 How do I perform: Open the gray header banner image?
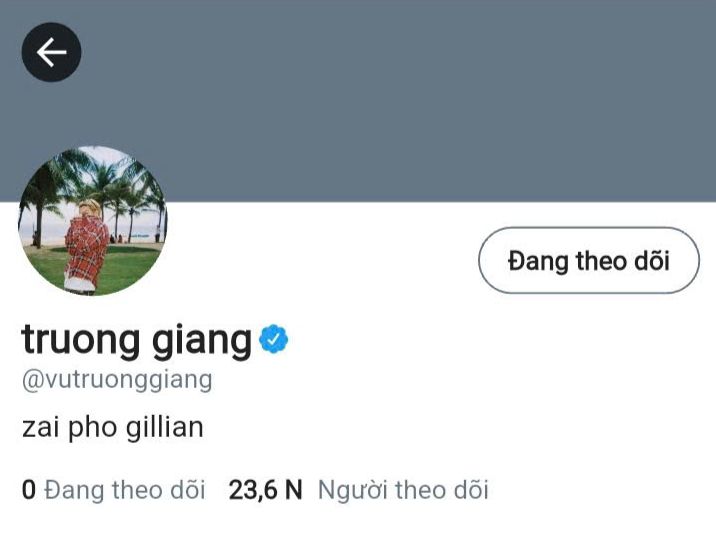[x=358, y=100]
